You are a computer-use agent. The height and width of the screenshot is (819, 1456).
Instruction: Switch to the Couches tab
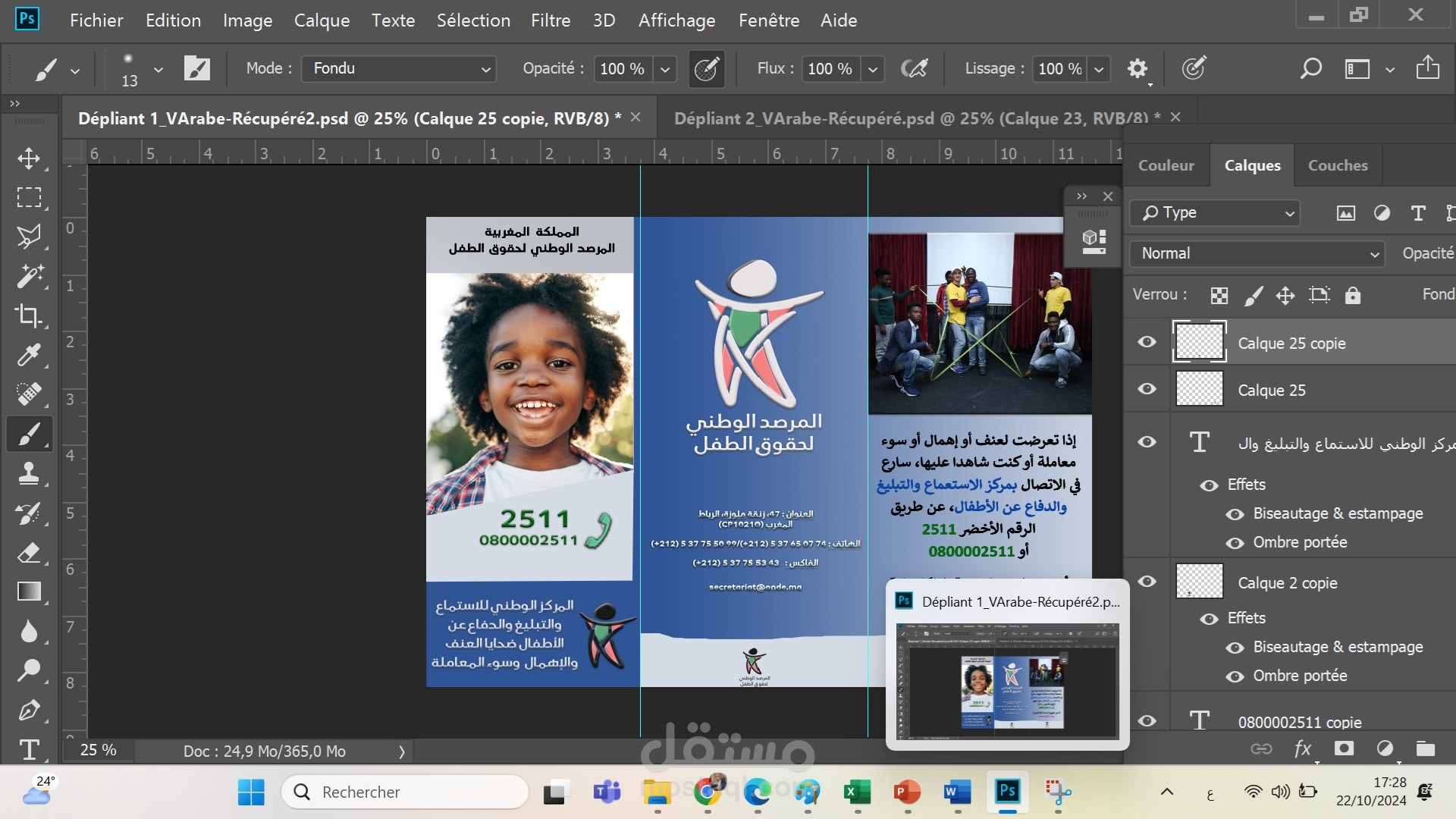coord(1338,165)
